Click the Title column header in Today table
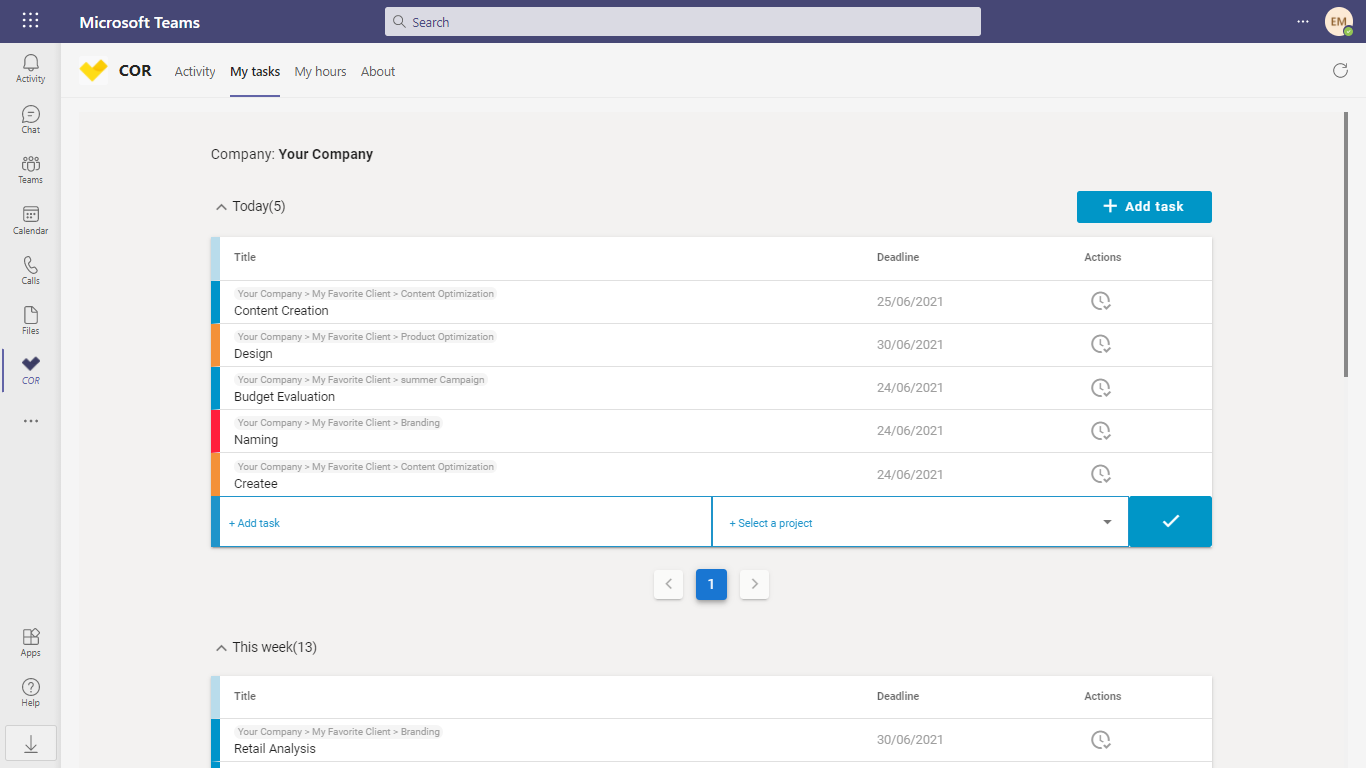This screenshot has height=768, width=1366. [245, 258]
